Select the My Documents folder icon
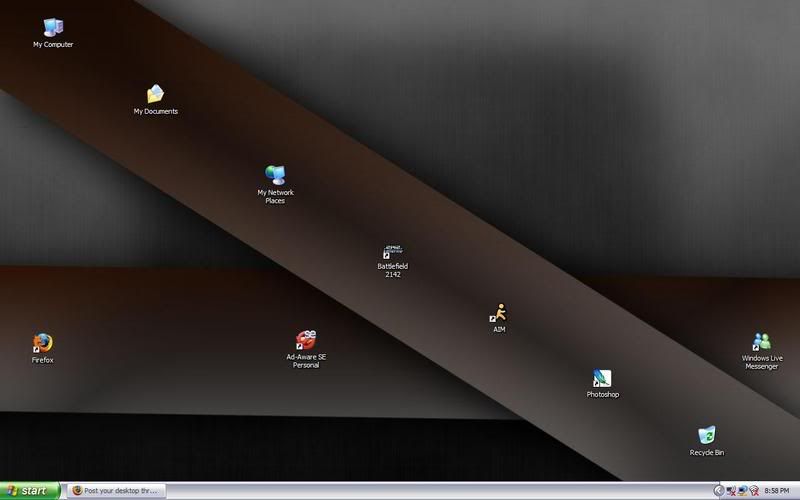This screenshot has width=800, height=500. [155, 94]
